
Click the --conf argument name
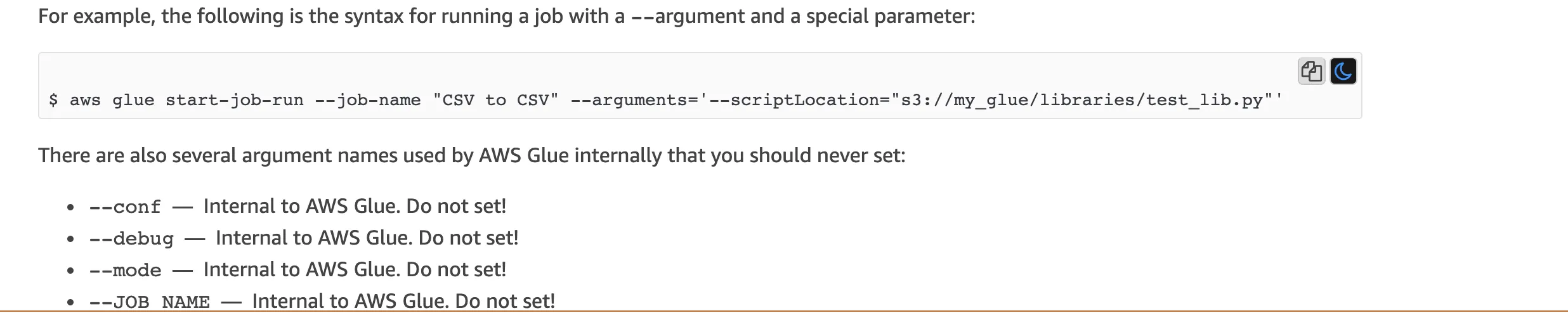125,207
